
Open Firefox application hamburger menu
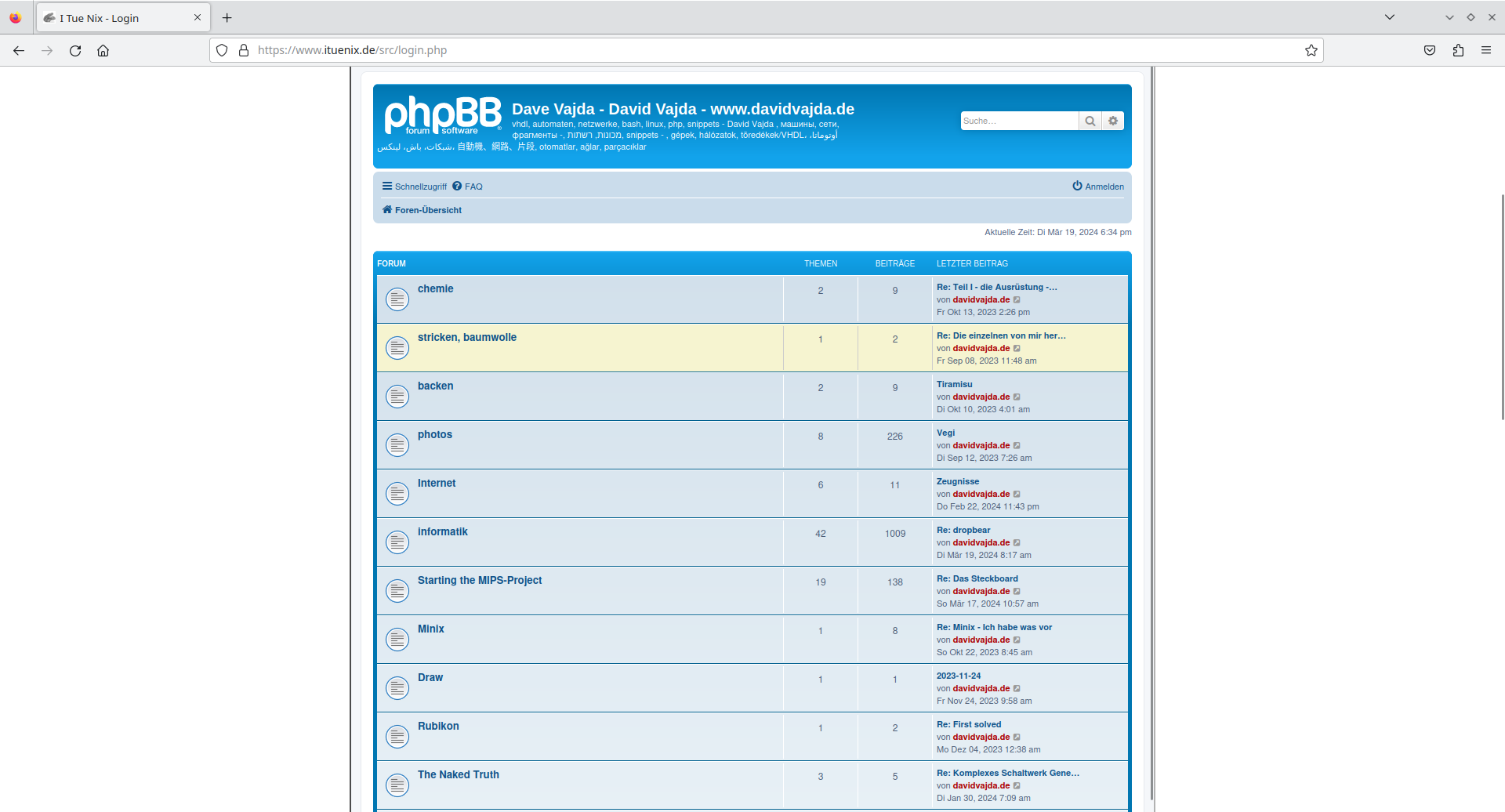pyautogui.click(x=1486, y=50)
